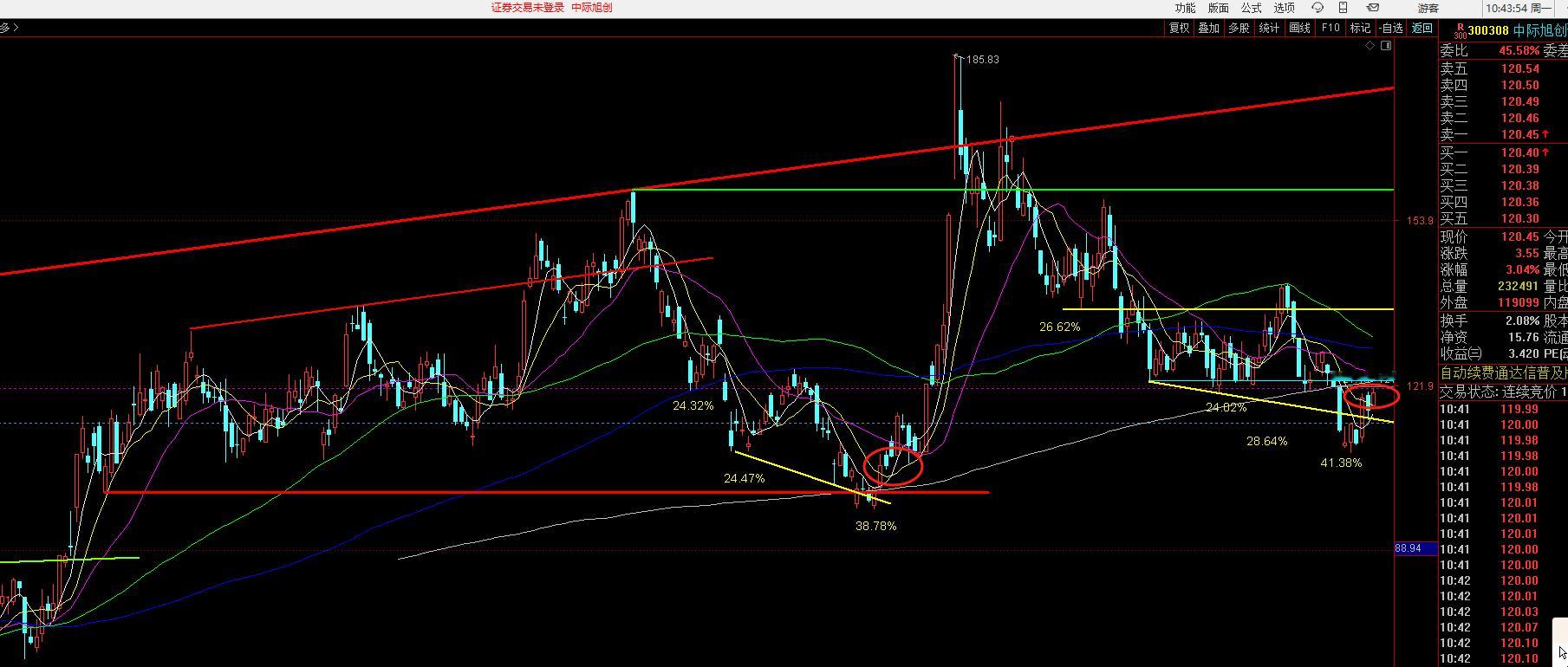Viewport: 1568px width, 667px height.
Task: Click the 28.64% annotation label
Action: click(1266, 441)
